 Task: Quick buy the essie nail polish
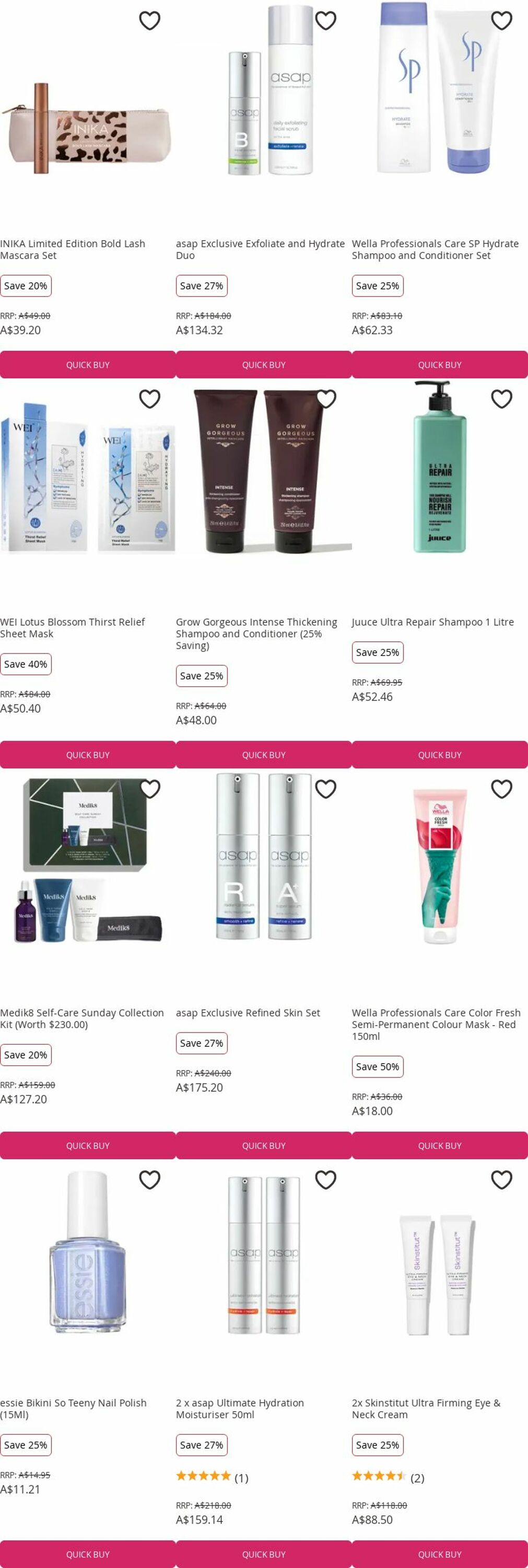tap(88, 1554)
